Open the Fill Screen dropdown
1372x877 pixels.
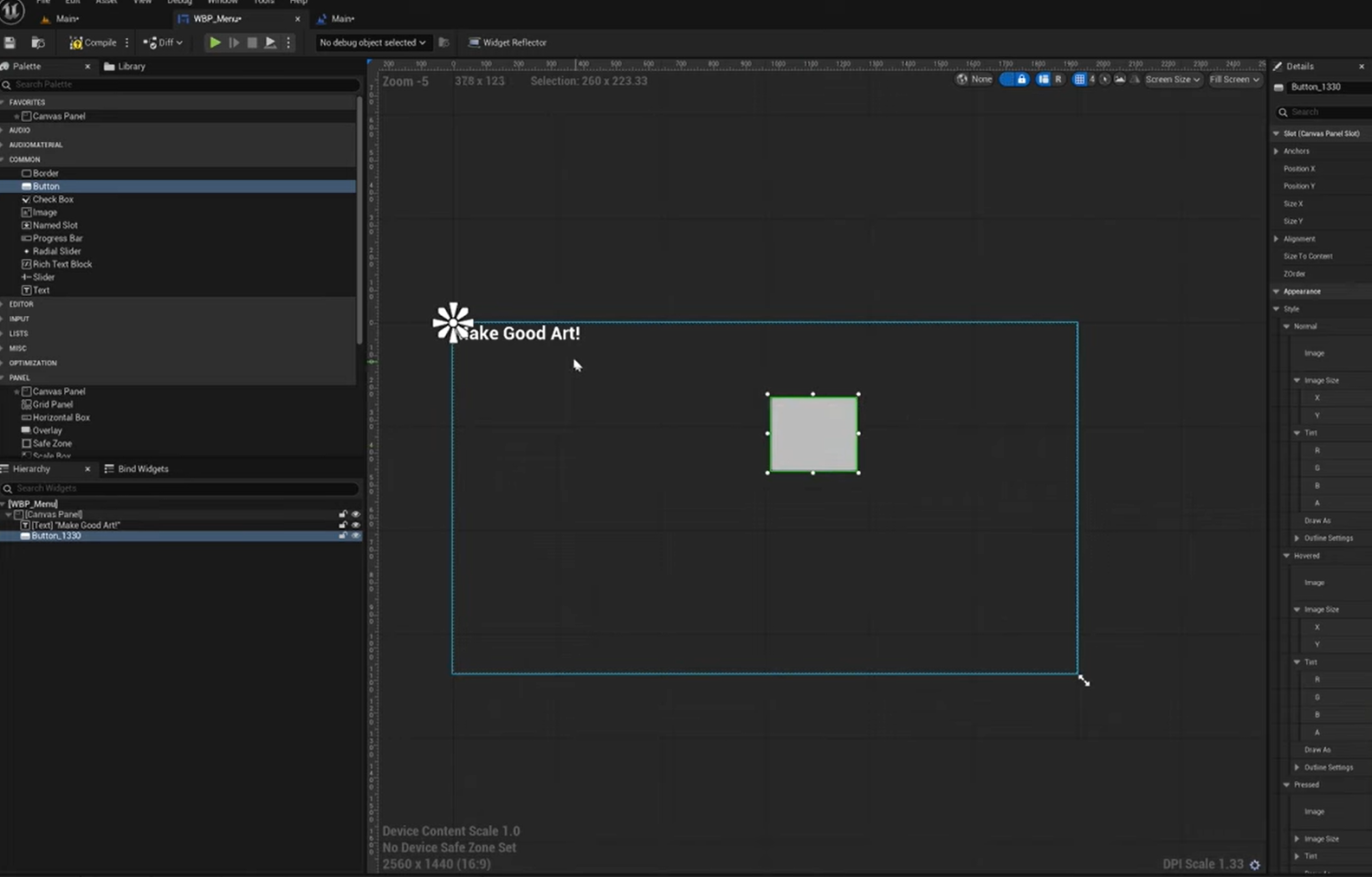point(1234,80)
